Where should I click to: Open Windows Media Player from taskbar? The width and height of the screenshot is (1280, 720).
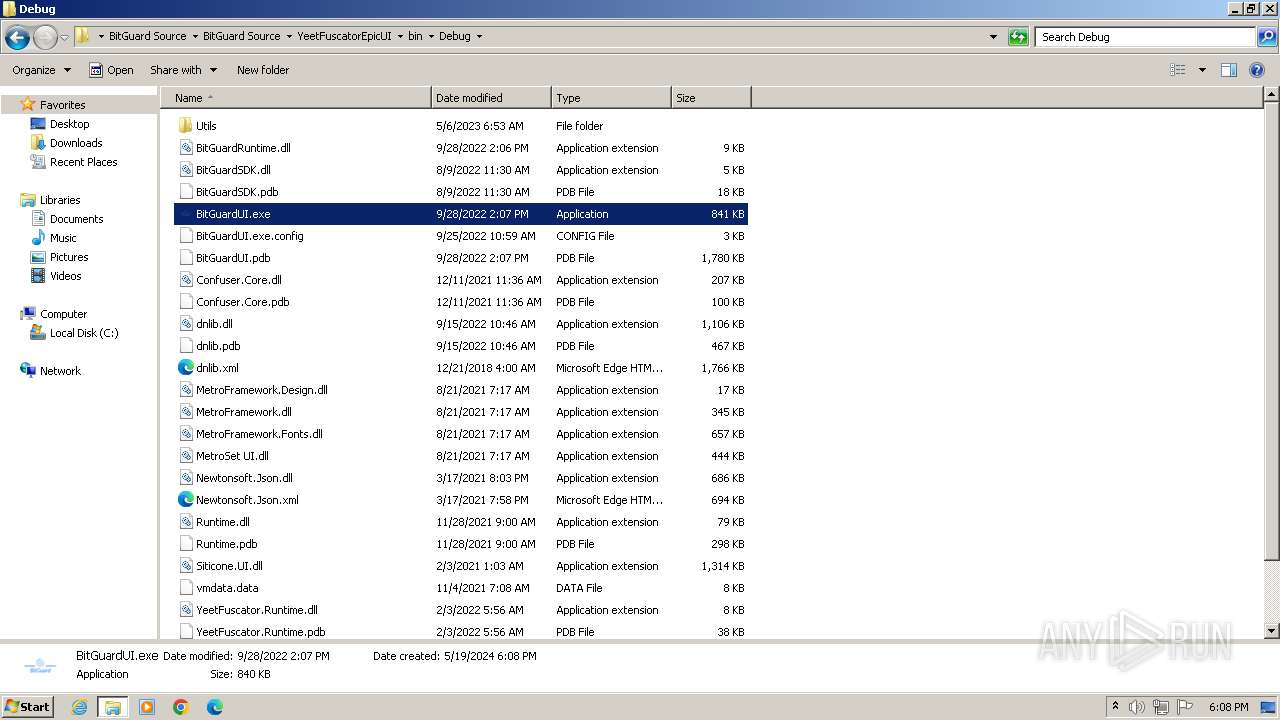(147, 707)
